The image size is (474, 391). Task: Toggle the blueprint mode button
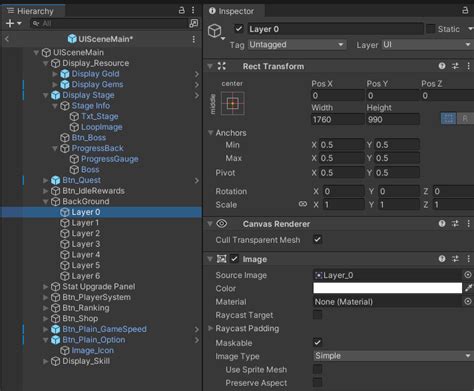coord(448,118)
